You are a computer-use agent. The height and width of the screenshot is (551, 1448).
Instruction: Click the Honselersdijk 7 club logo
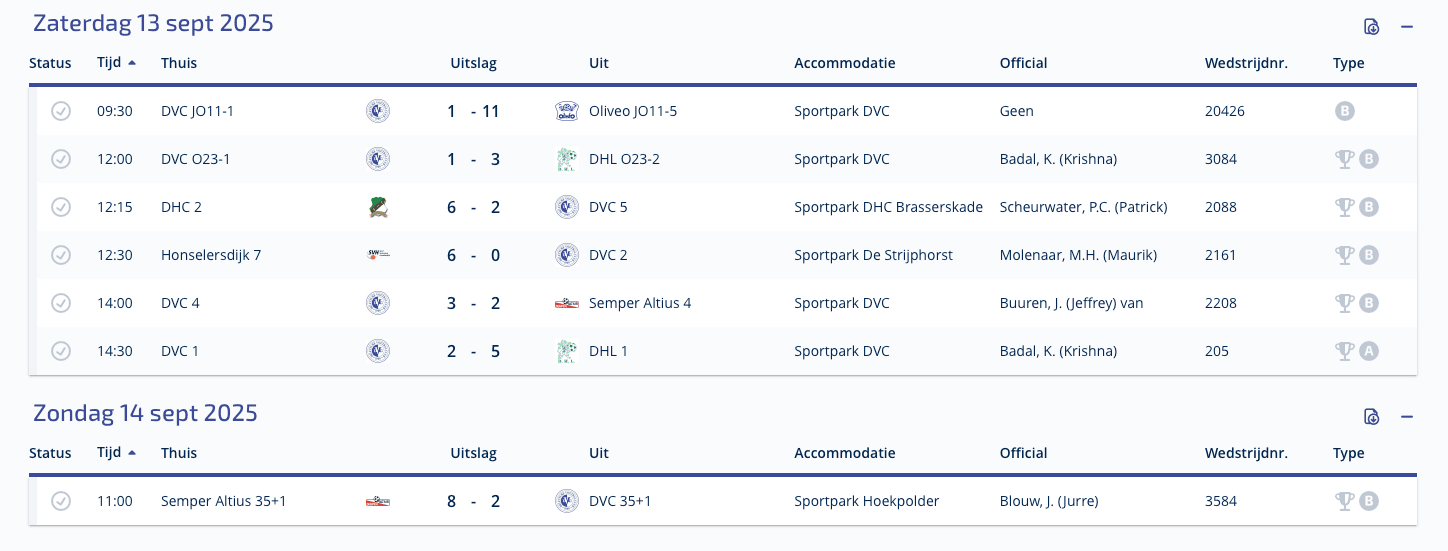pyautogui.click(x=378, y=255)
